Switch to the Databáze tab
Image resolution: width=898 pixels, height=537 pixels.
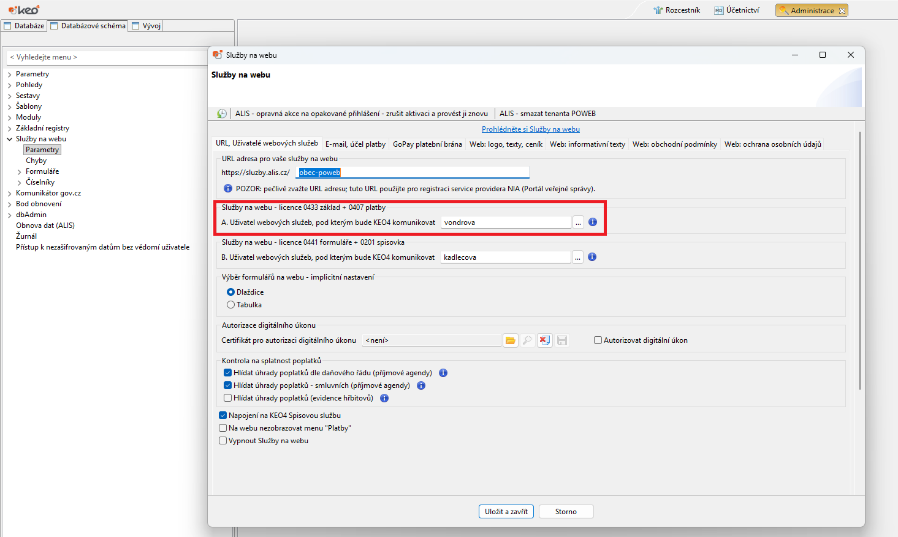(24, 26)
